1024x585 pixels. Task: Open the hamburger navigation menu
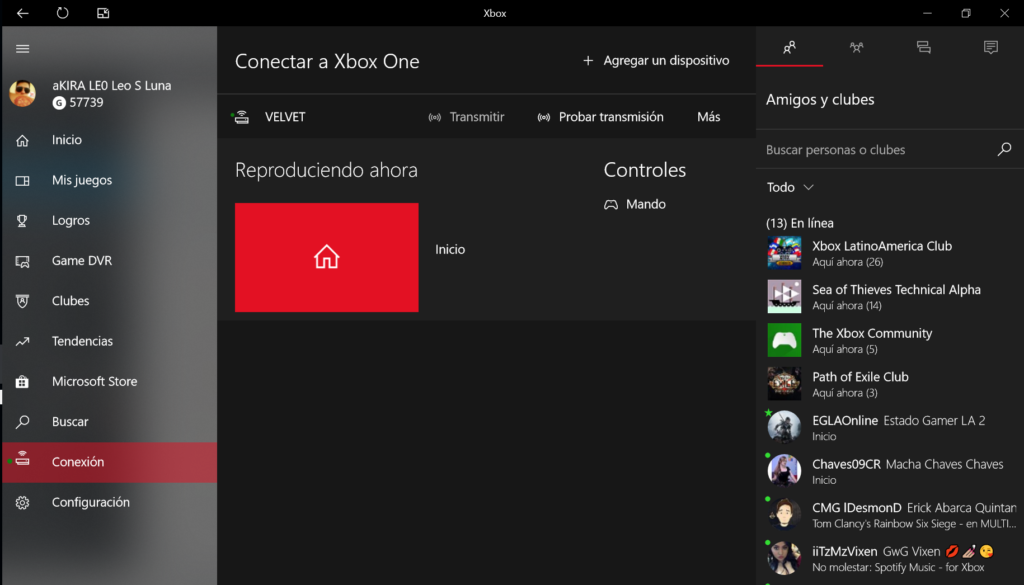[23, 48]
